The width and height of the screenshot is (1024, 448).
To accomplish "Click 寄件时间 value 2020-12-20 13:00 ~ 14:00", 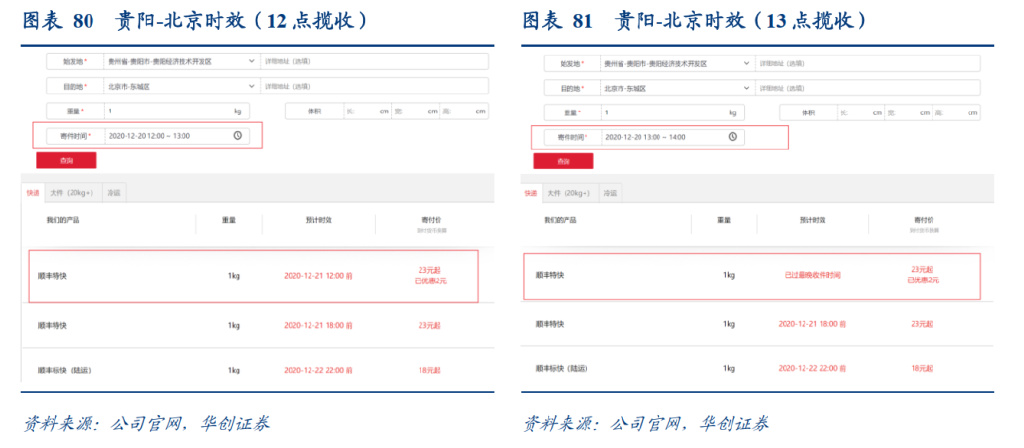I will [x=645, y=137].
